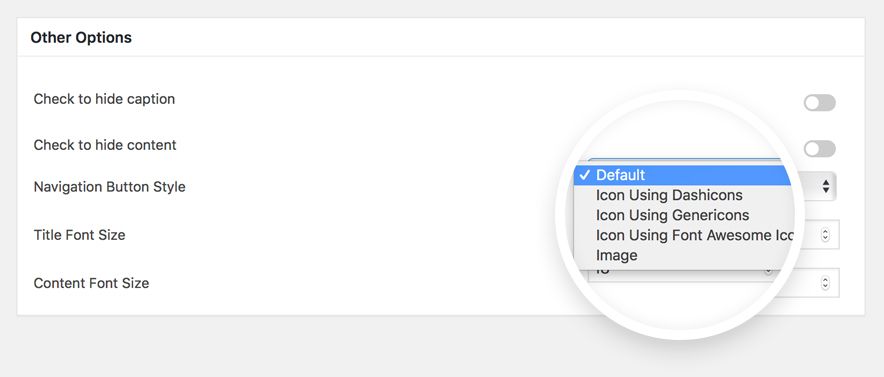884x377 pixels.
Task: Toggle the hide caption switch
Action: (x=820, y=103)
